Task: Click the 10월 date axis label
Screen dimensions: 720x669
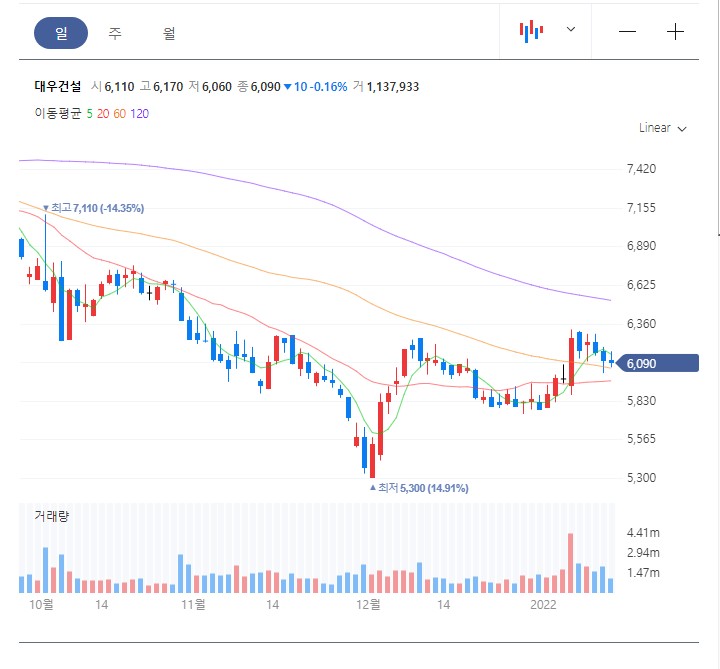Action: click(x=41, y=604)
